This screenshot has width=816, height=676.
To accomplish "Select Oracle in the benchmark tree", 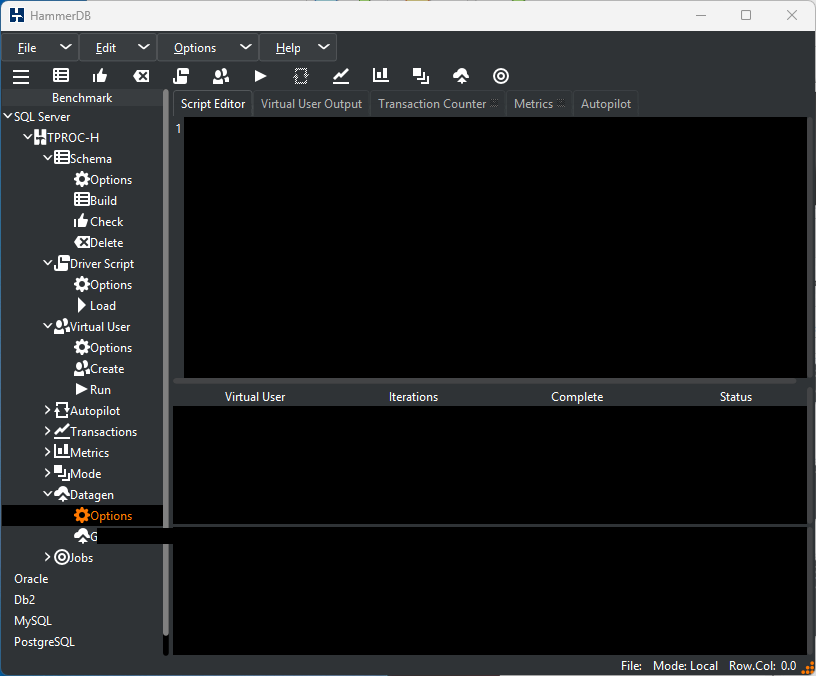I will tap(31, 579).
